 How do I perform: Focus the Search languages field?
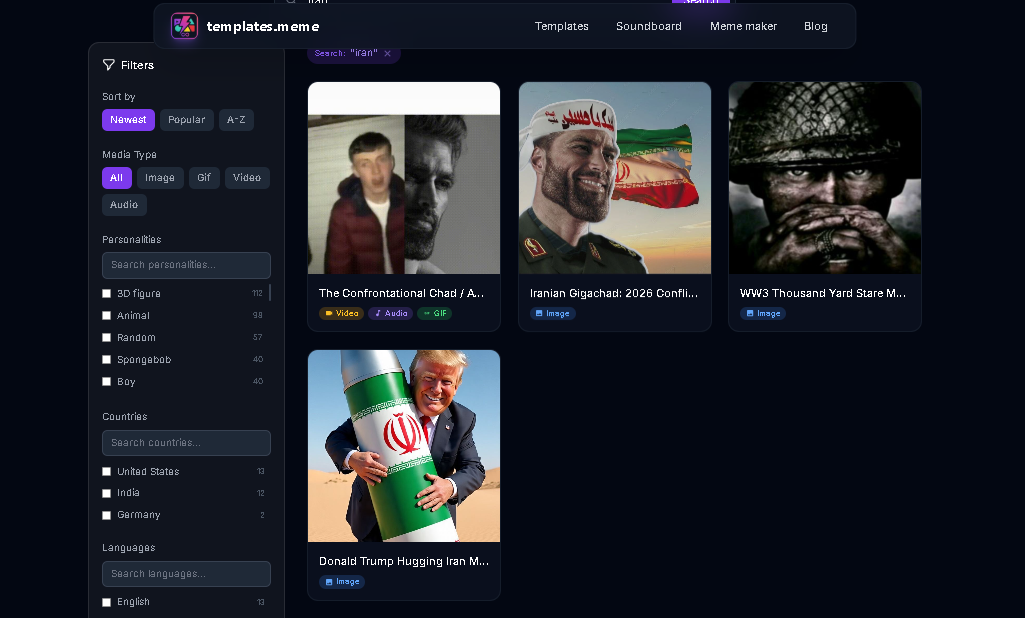(186, 574)
